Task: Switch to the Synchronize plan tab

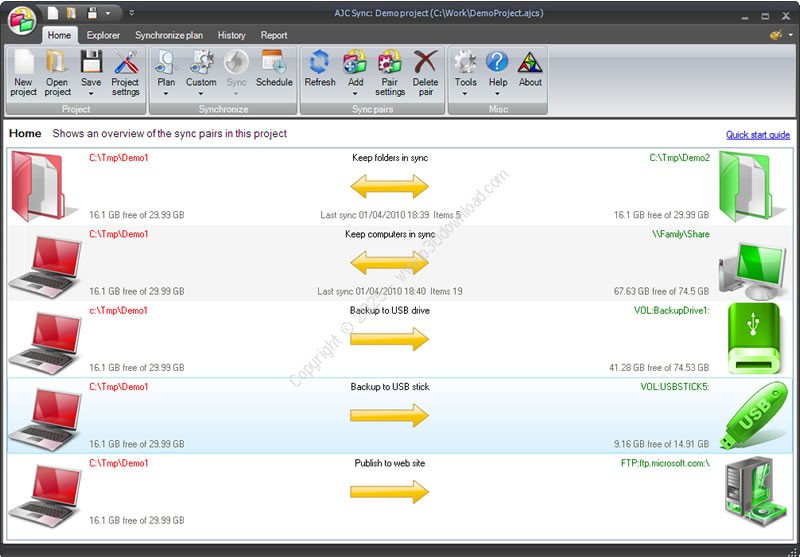Action: (170, 35)
